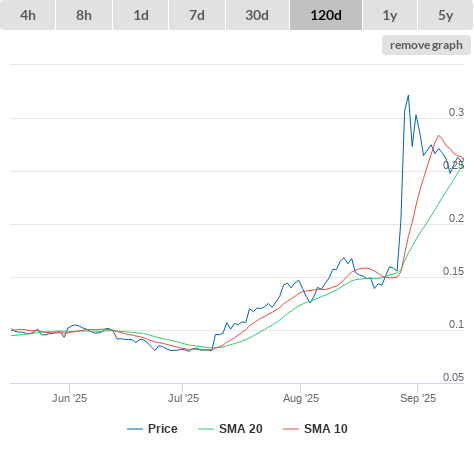Click the 0.2 y-axis value
Viewport: 474px width, 455px height.
tap(456, 218)
